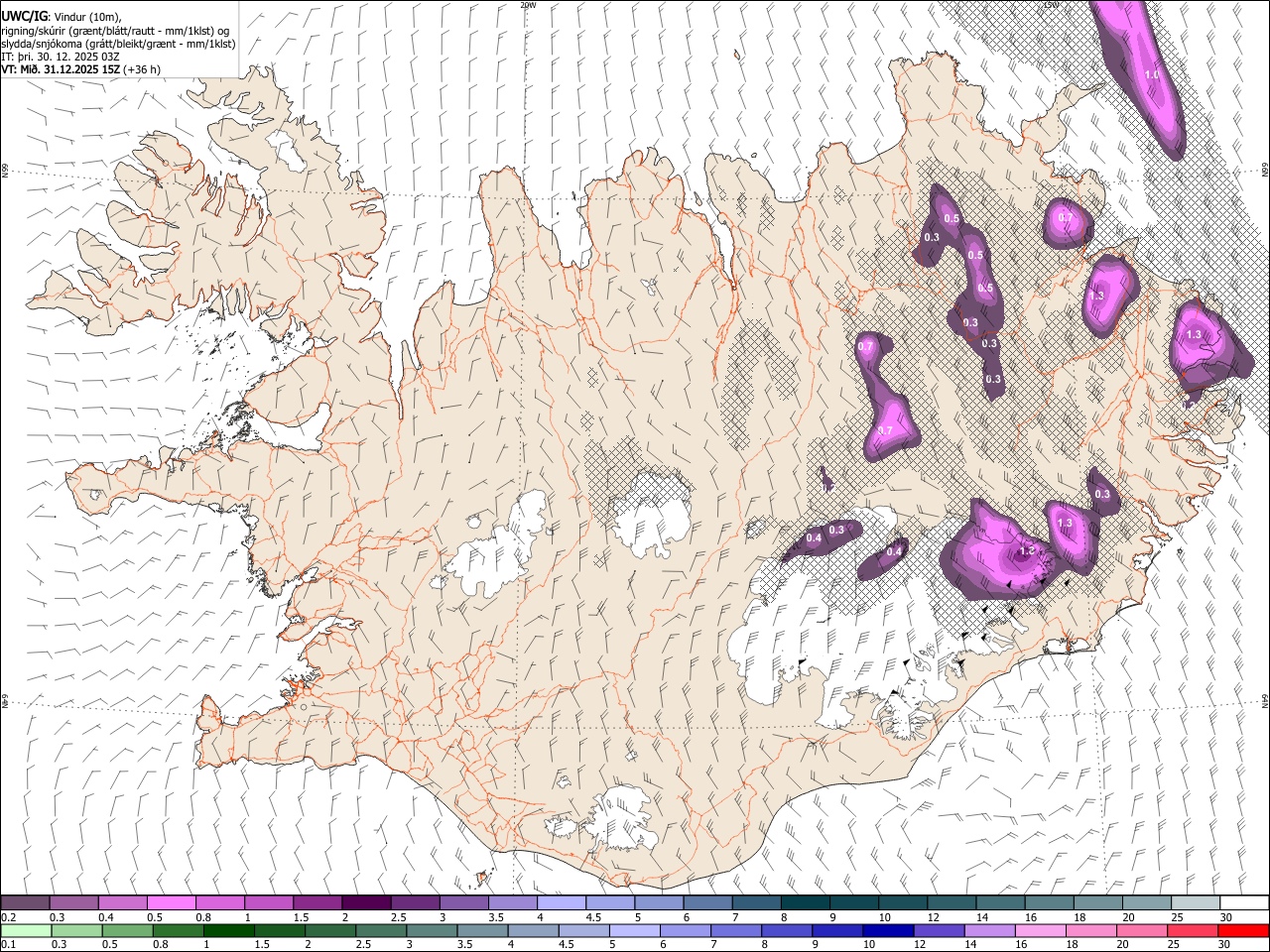Select the grey-green 3–3.5 rain legend swatch
This screenshot has width=1270, height=952.
coord(432,930)
